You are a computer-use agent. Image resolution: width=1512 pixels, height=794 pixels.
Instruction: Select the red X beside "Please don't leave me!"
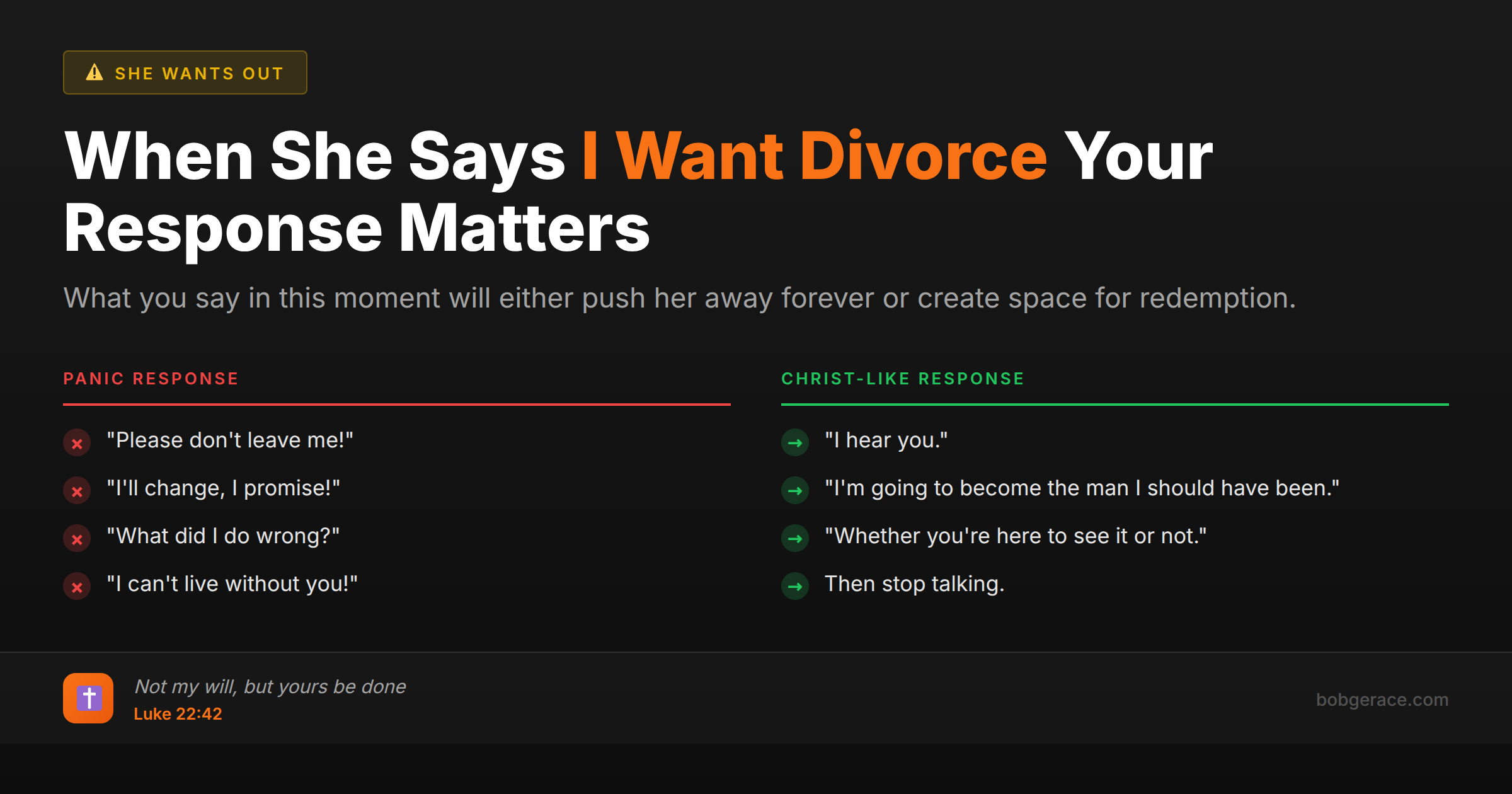click(x=77, y=443)
